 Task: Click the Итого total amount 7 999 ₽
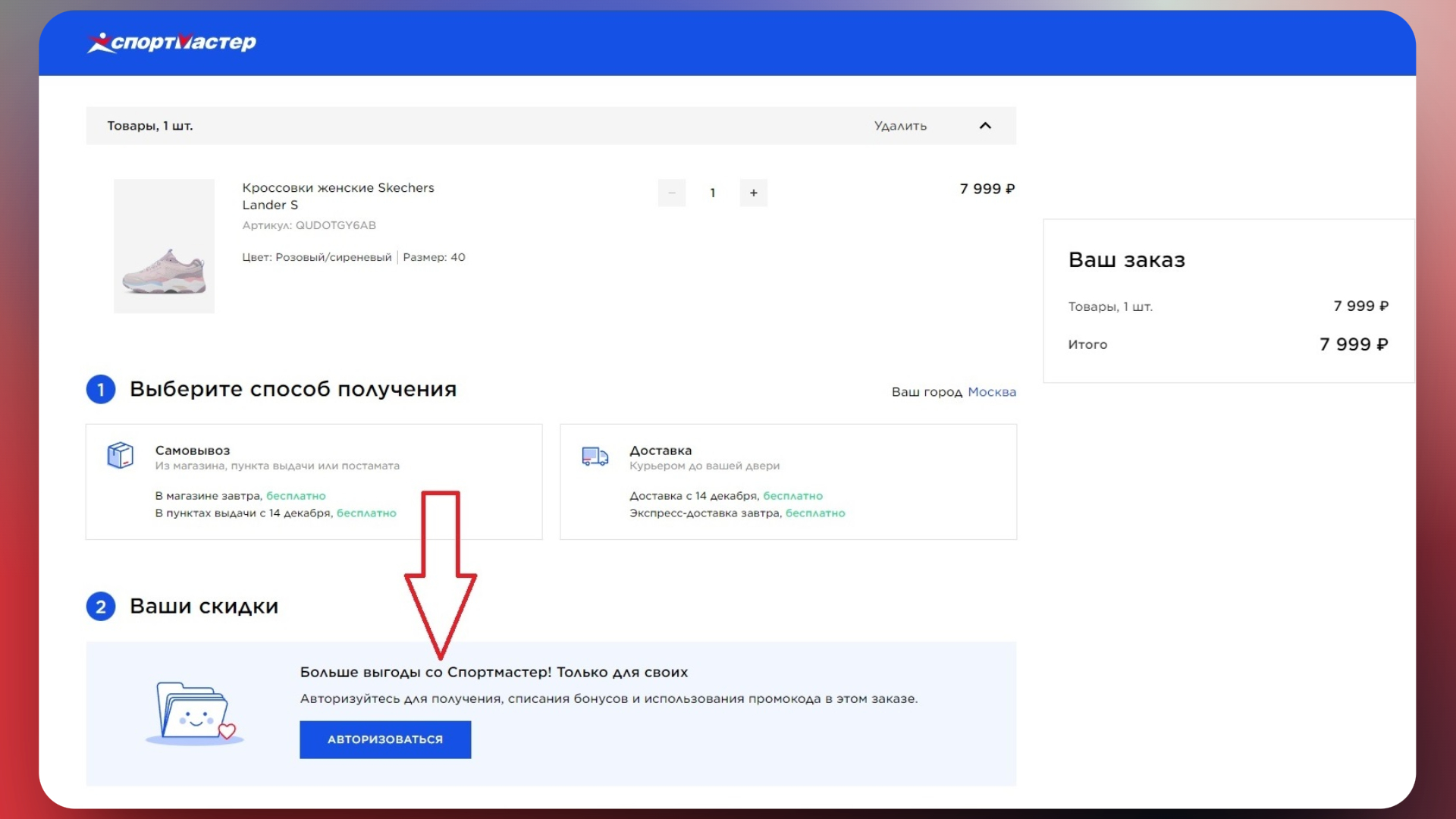point(1354,344)
